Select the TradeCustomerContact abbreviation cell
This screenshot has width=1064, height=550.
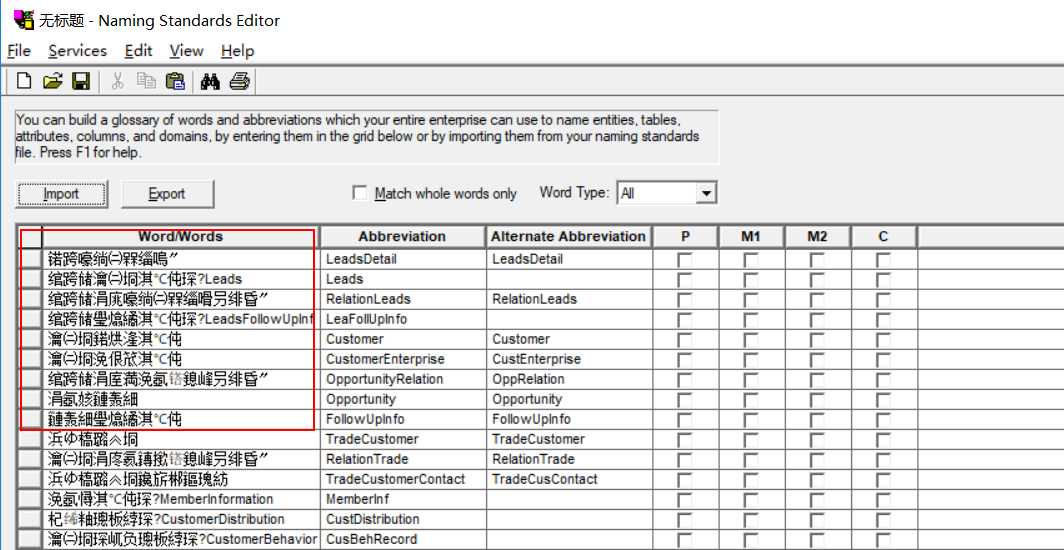[402, 479]
